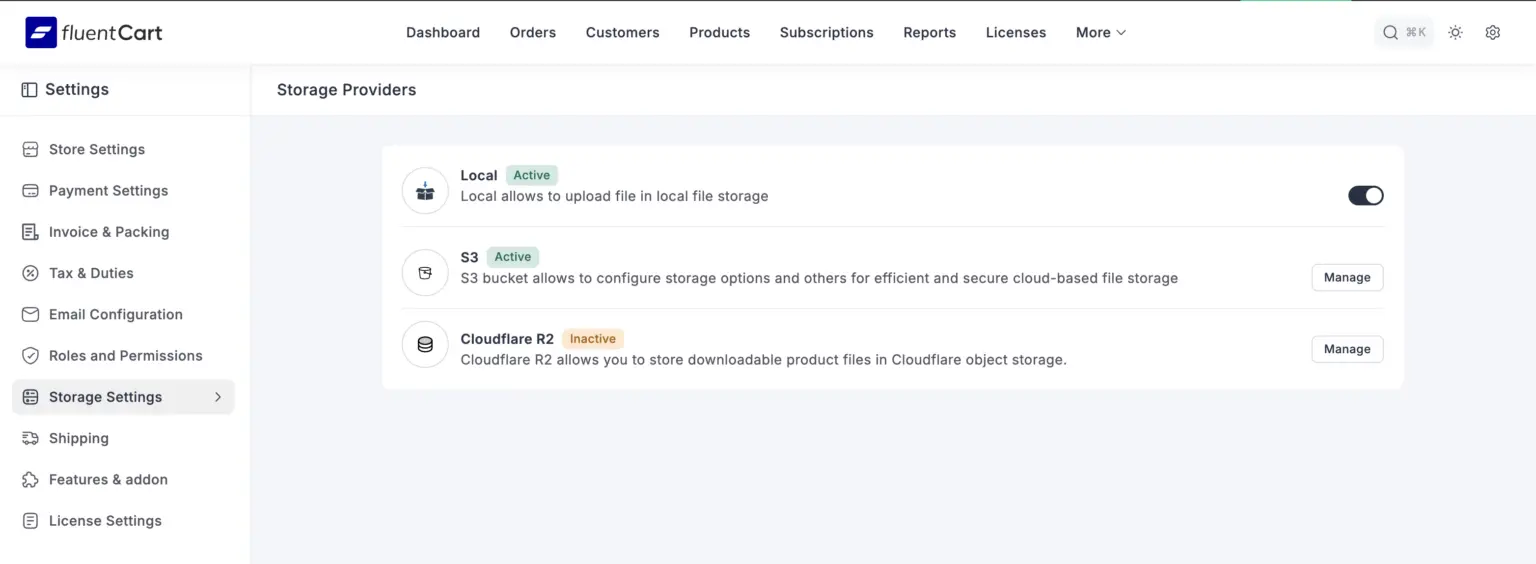Click the Local storage provider icon
The width and height of the screenshot is (1536, 564).
point(425,191)
